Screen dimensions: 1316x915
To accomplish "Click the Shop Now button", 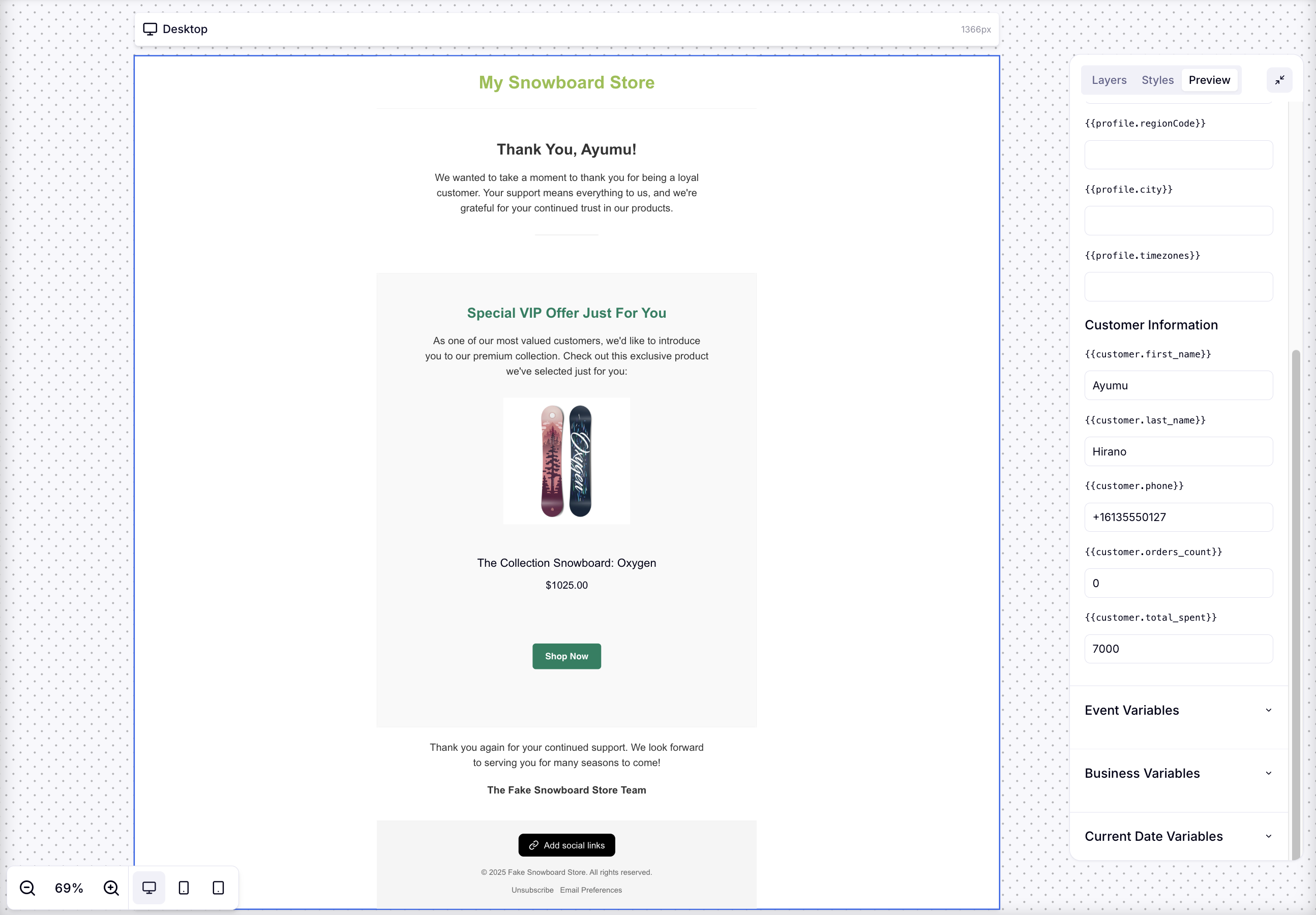I will [566, 657].
